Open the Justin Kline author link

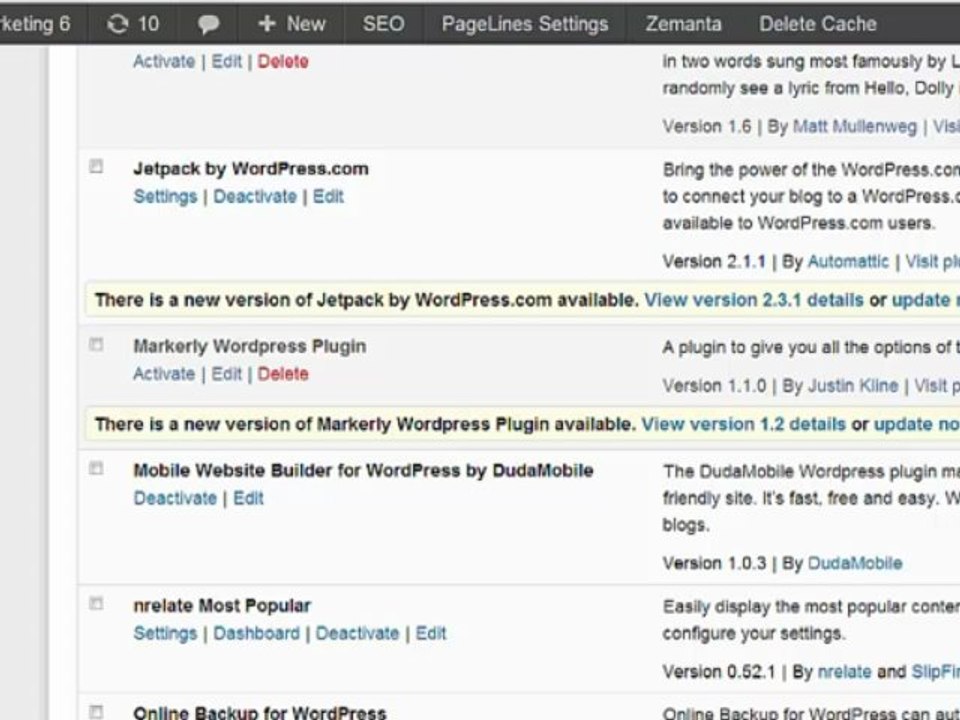pyautogui.click(x=853, y=386)
